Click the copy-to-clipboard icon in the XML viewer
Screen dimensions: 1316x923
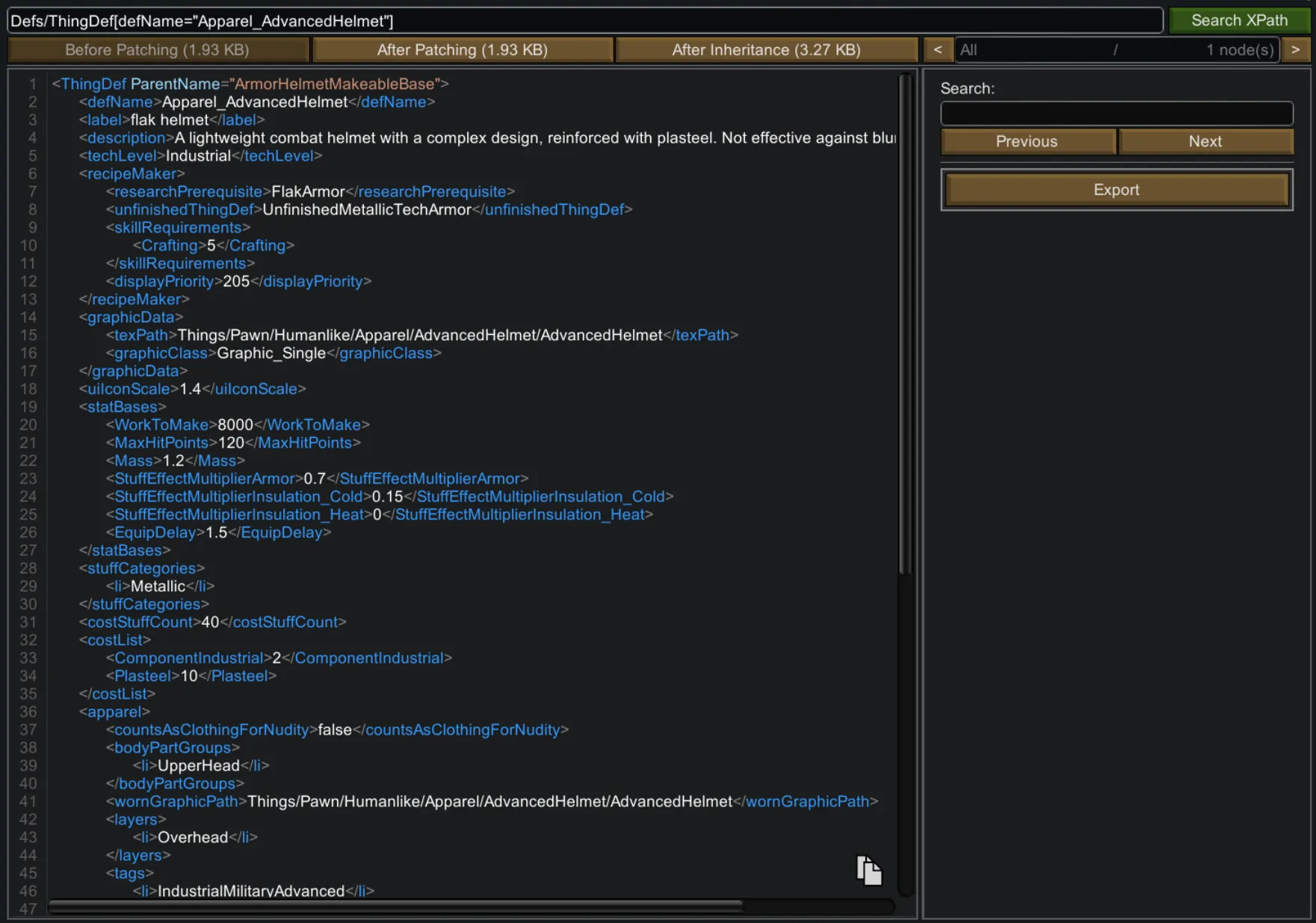coord(868,871)
